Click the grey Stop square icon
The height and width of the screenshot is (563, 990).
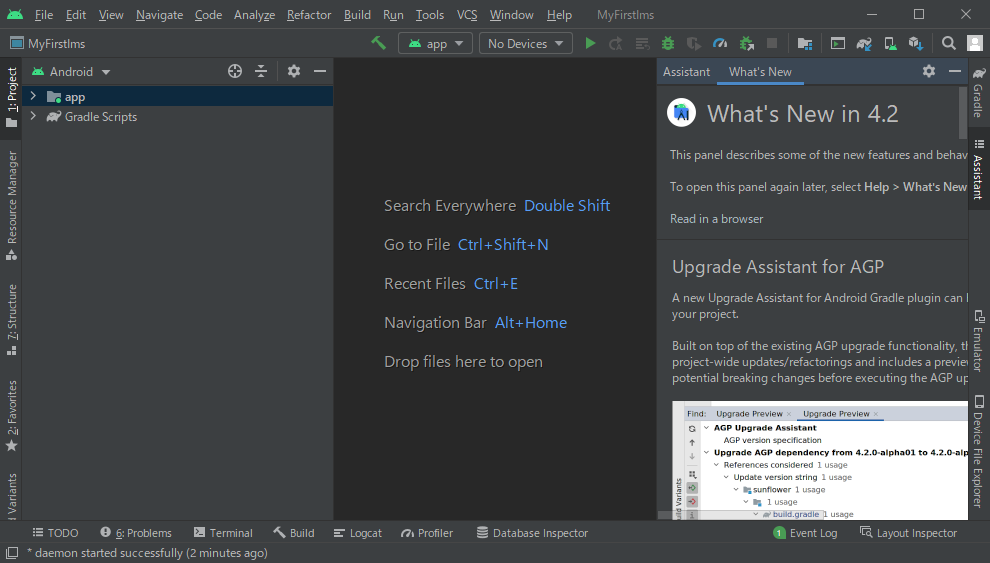tap(772, 43)
